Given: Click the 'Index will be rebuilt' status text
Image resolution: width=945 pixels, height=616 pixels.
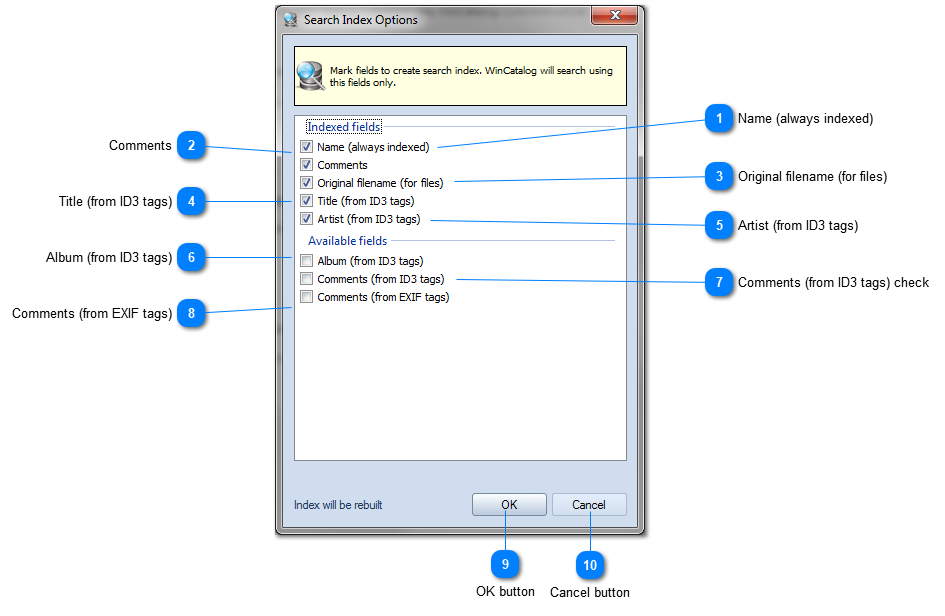Looking at the screenshot, I should pos(338,504).
